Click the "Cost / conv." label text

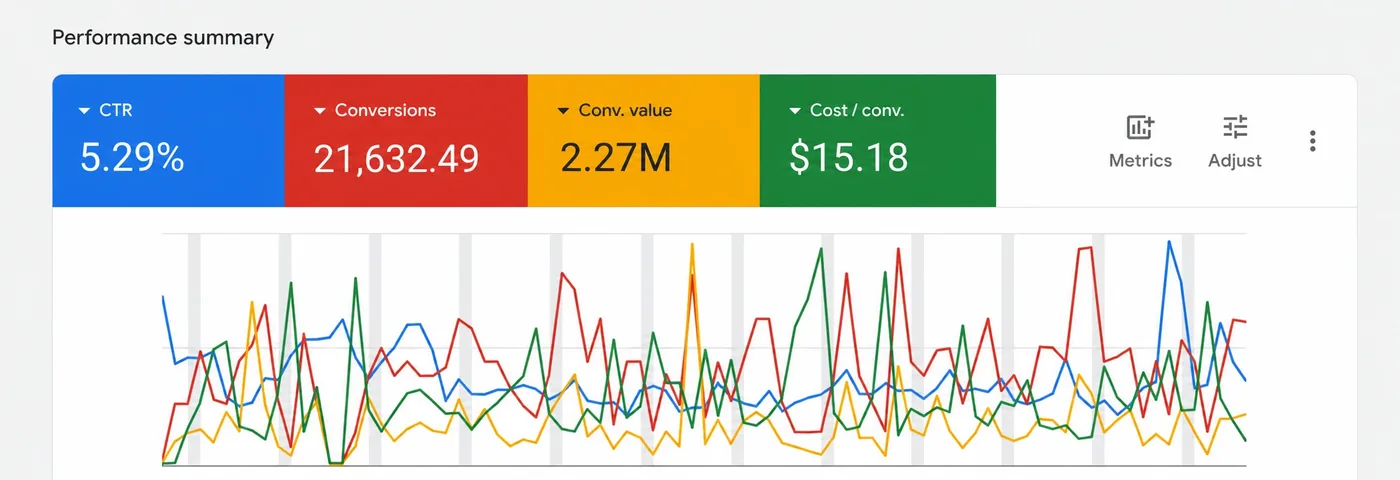[857, 110]
